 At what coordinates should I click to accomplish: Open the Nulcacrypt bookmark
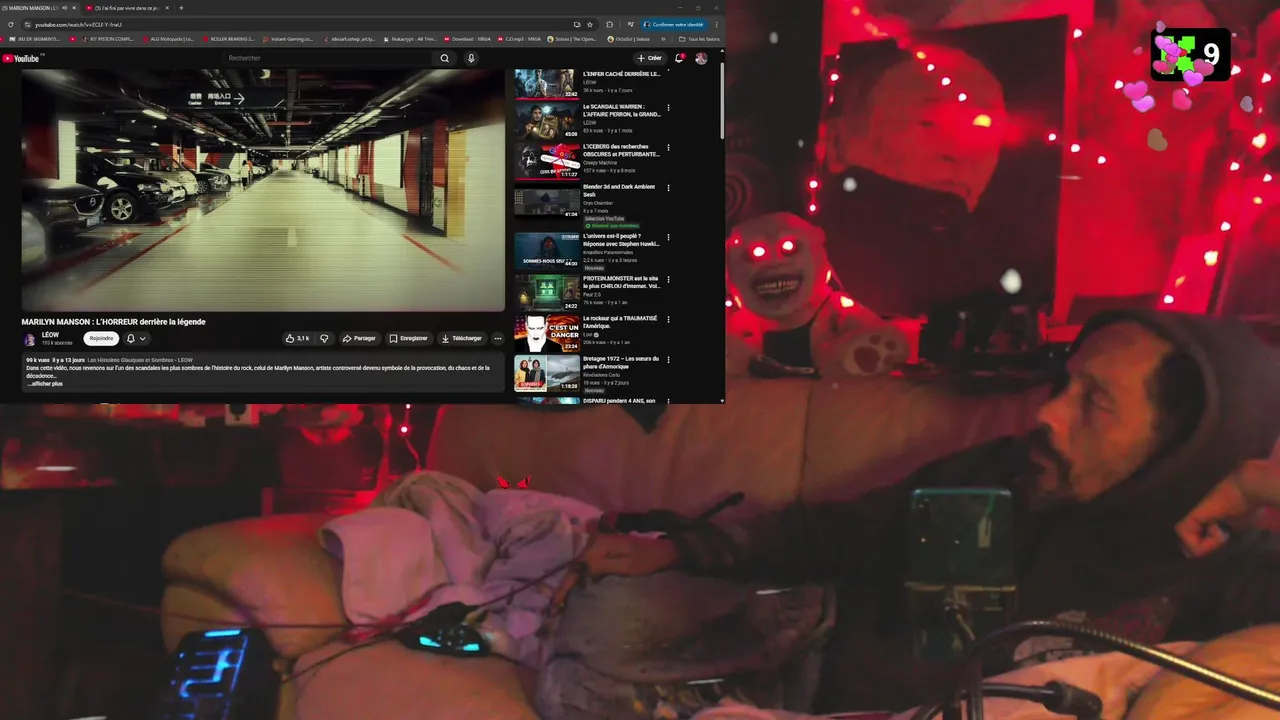[x=410, y=39]
